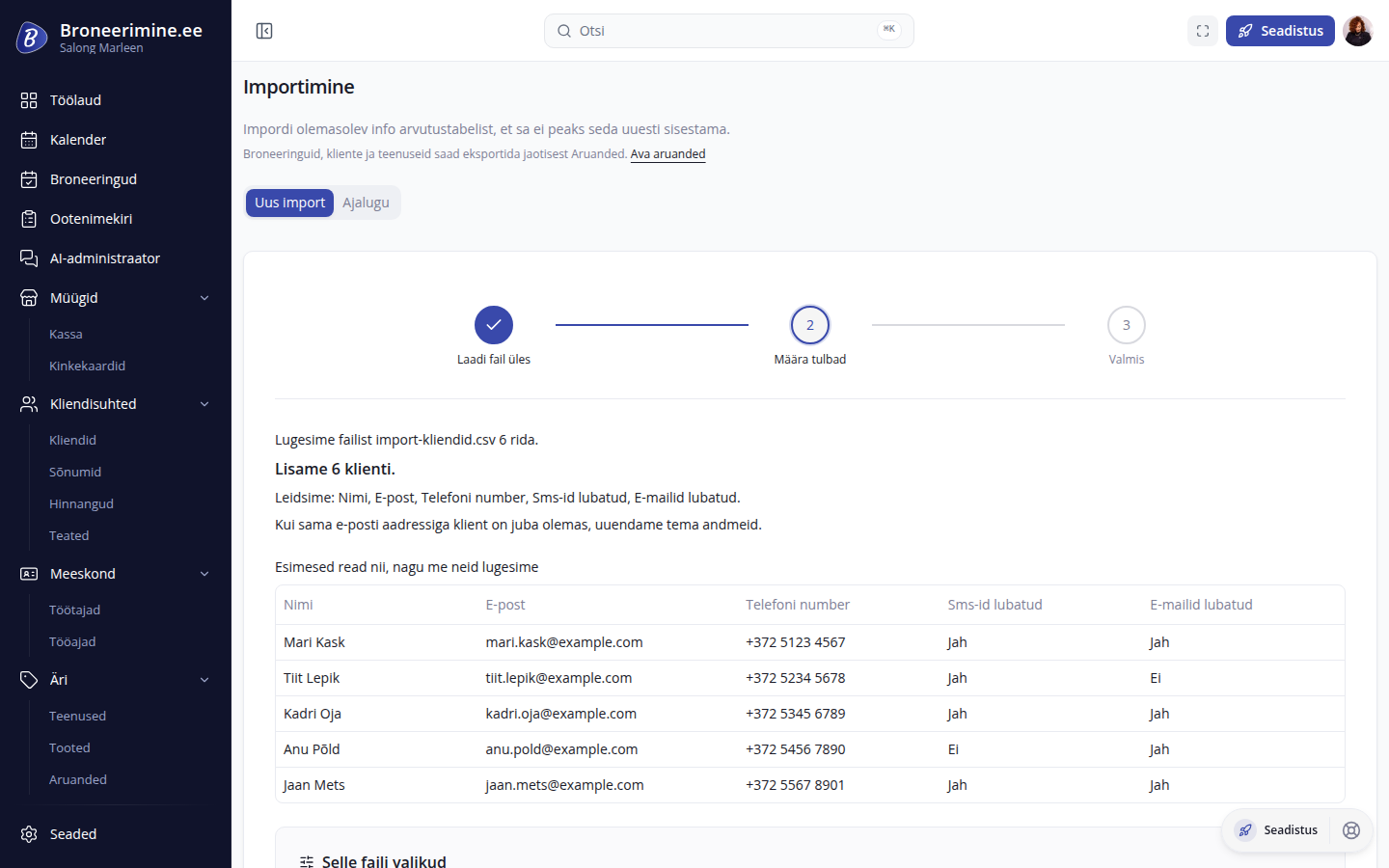This screenshot has width=1389, height=868.
Task: Click mari.kask@example.com email cell
Action: click(564, 642)
